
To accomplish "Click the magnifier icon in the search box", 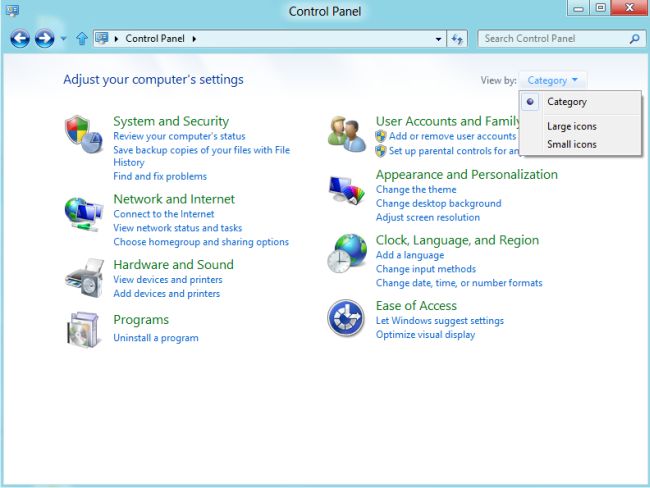I will click(x=634, y=39).
